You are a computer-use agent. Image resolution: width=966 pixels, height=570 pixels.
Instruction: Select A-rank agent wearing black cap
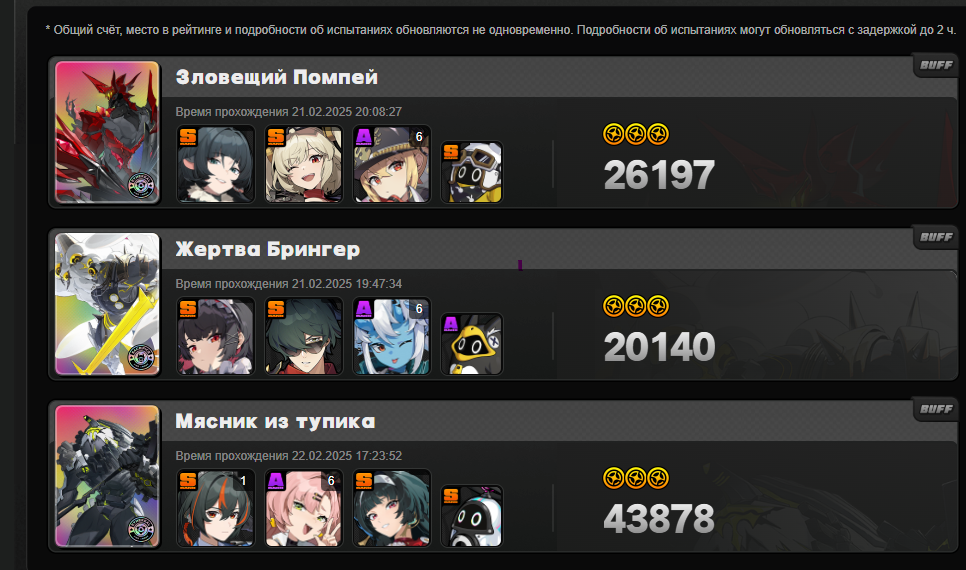click(x=392, y=164)
